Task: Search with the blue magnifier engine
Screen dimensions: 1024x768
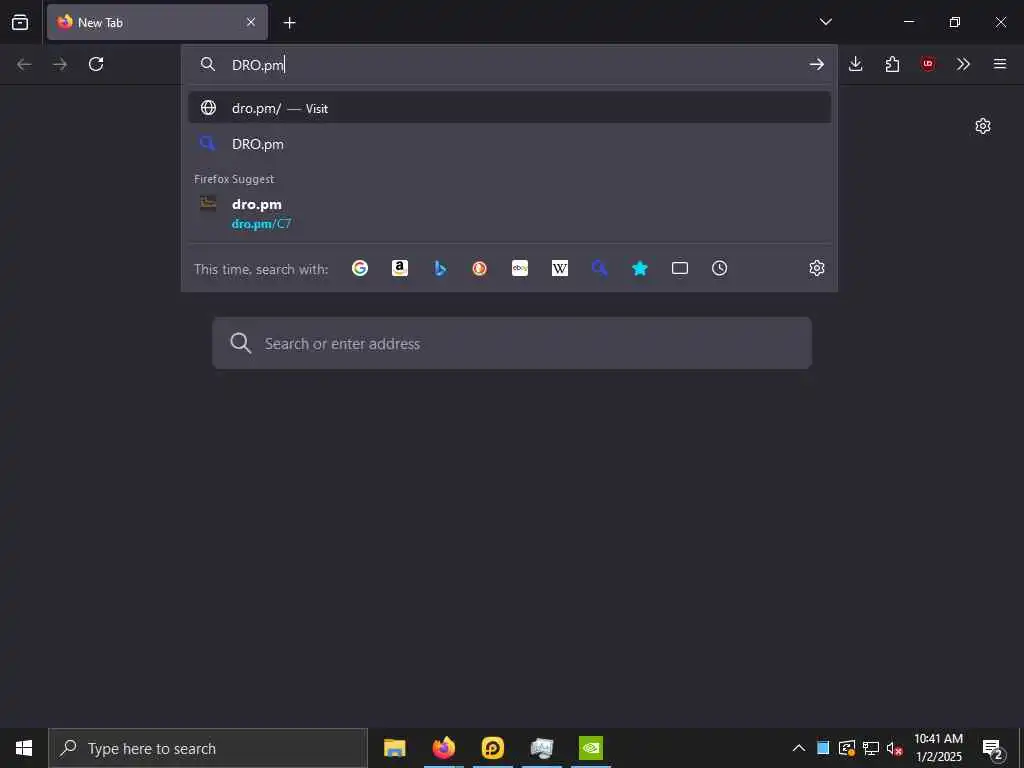Action: 600,268
